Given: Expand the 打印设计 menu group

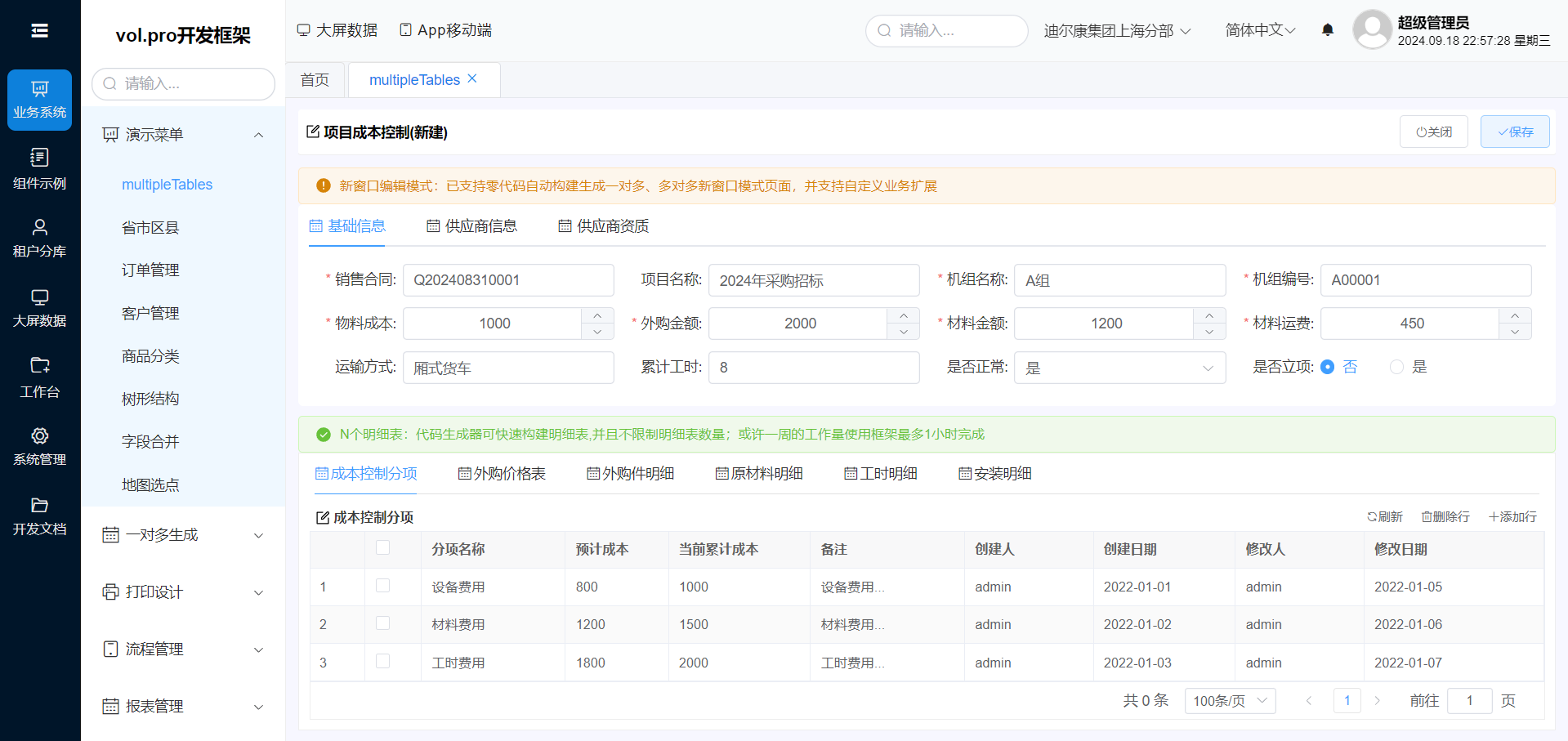Looking at the screenshot, I should tap(183, 592).
